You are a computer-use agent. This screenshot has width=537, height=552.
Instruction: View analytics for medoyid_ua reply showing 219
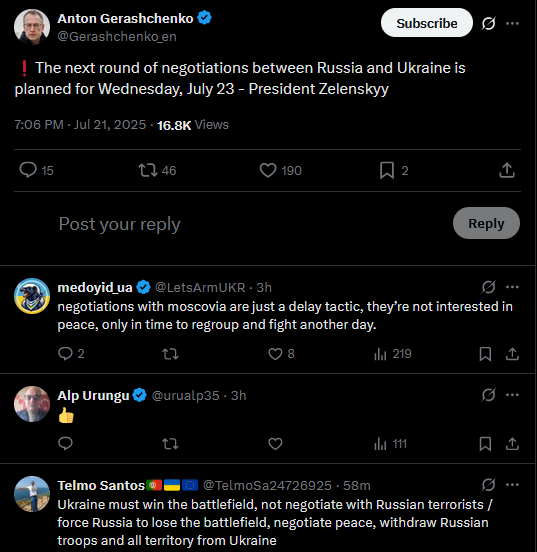point(393,354)
